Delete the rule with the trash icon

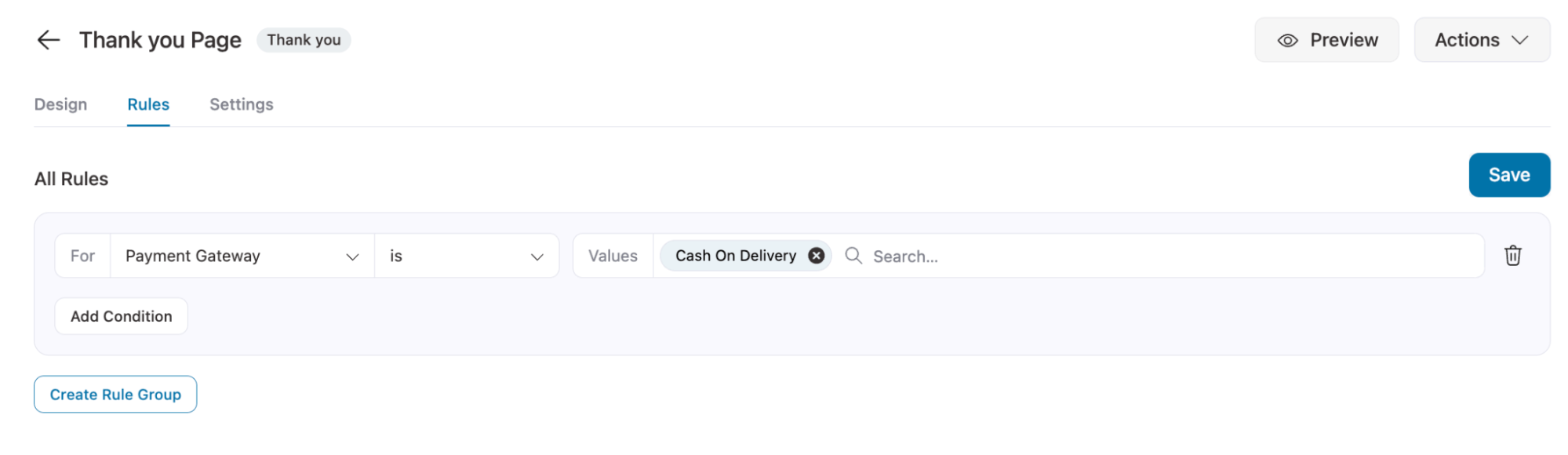pyautogui.click(x=1513, y=256)
